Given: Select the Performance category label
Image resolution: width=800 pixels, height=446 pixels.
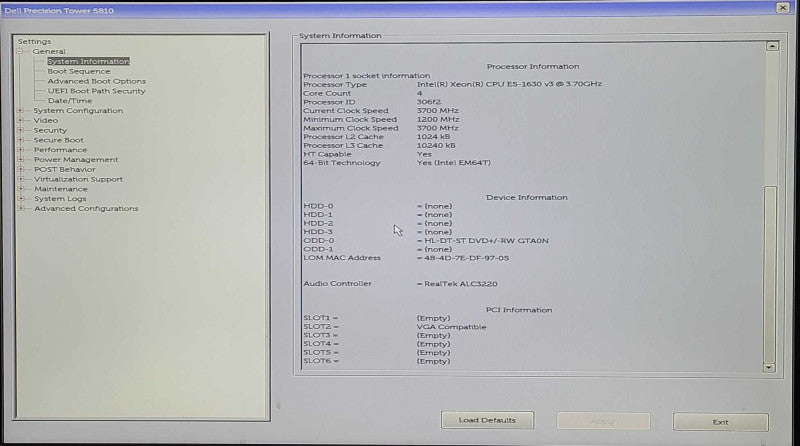Looking at the screenshot, I should coord(60,150).
